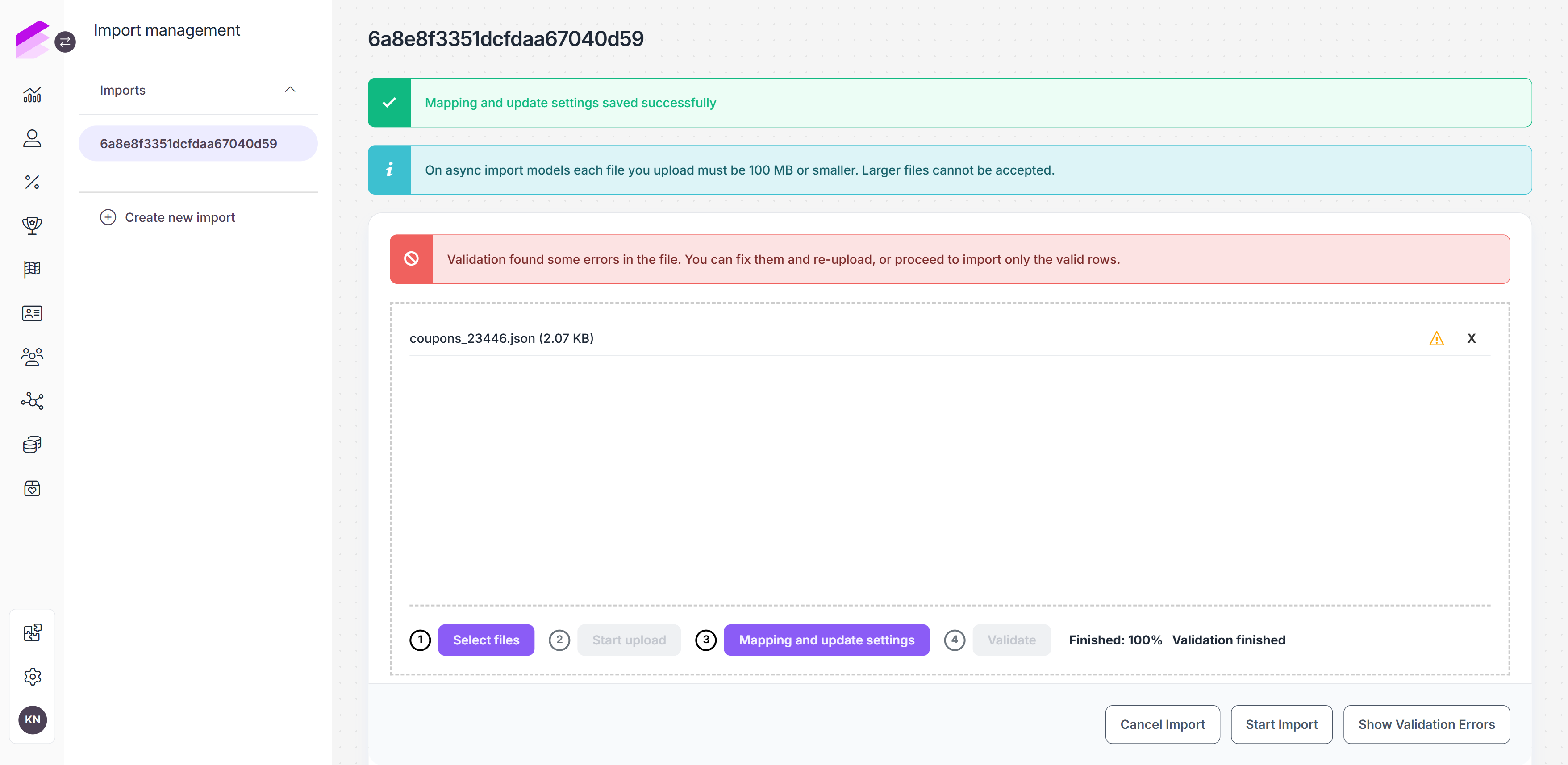Open the settings gear icon
Screen dimensions: 1568x765
(32, 676)
